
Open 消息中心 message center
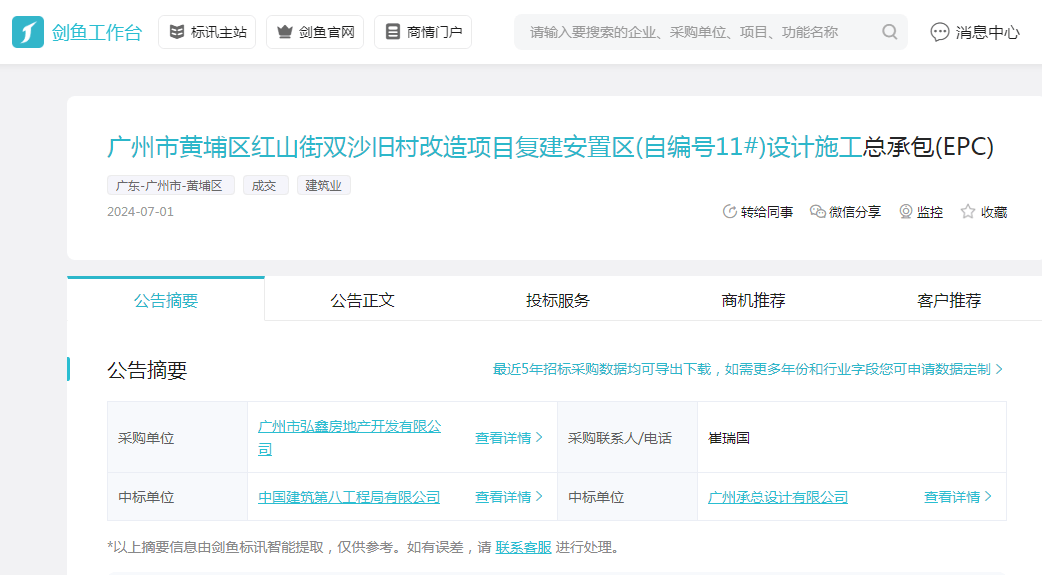click(974, 32)
